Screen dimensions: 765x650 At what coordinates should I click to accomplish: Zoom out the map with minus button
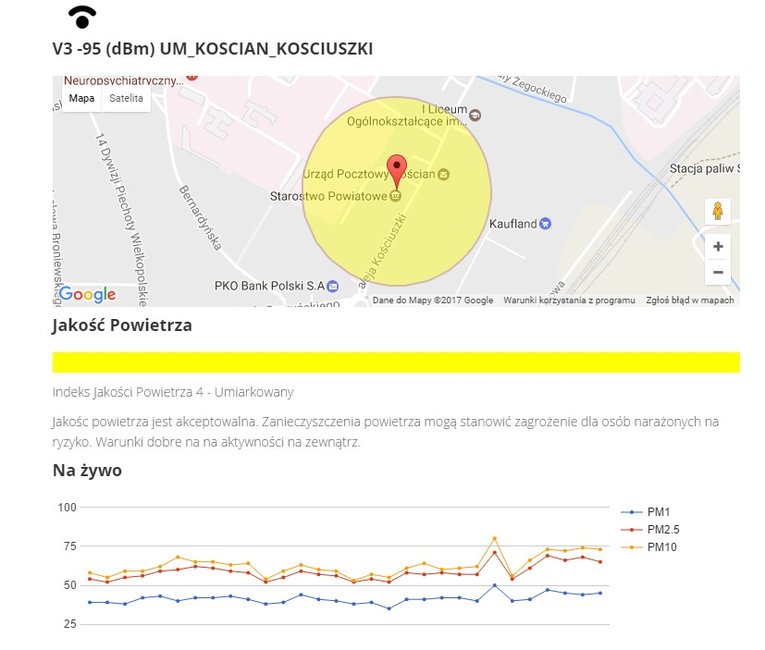(717, 272)
